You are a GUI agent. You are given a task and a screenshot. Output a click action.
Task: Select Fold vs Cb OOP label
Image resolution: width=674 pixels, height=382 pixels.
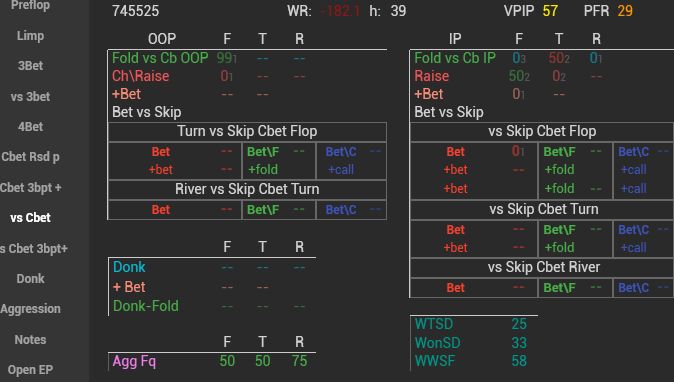pos(160,58)
